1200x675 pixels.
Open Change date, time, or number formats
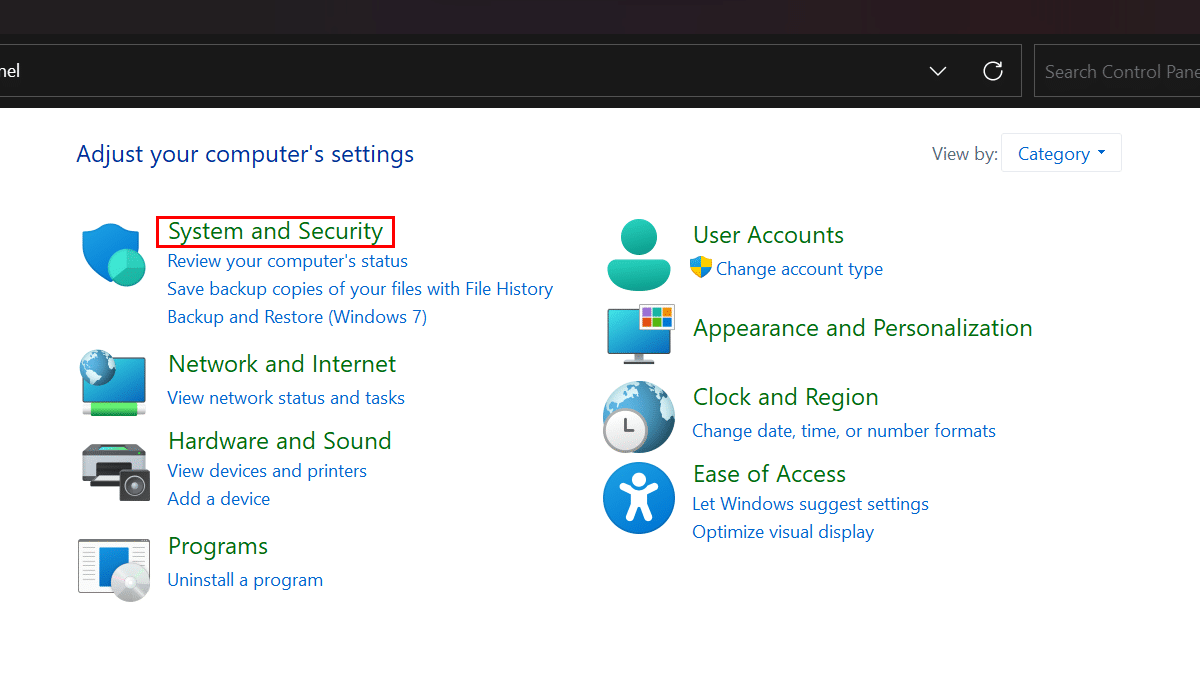[x=844, y=431]
